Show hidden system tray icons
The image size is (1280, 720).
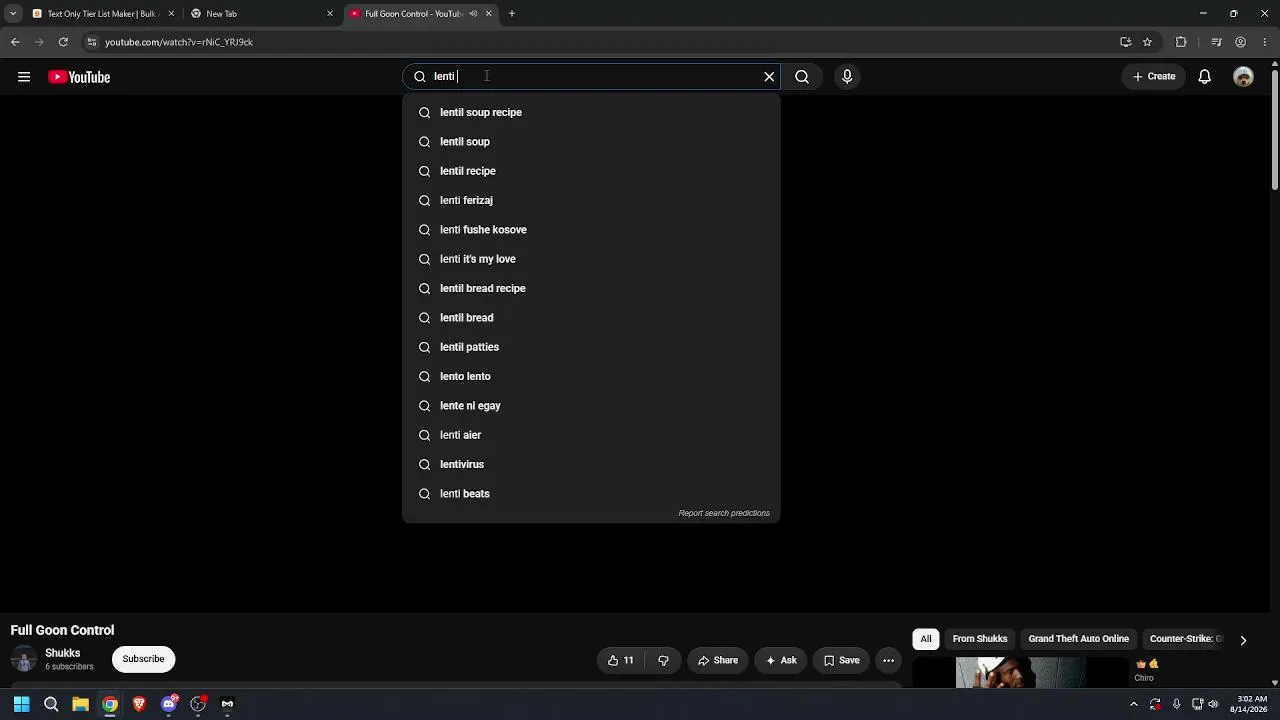coord(1134,704)
